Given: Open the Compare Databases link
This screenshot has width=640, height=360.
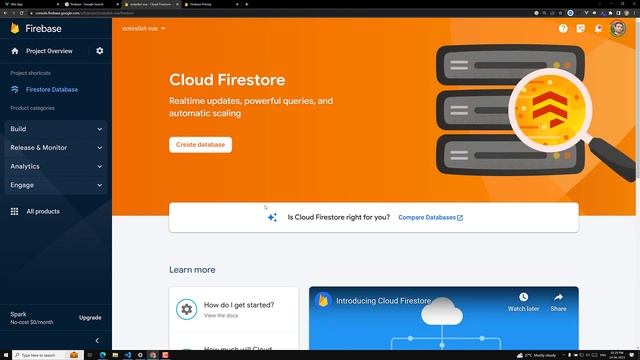Looking at the screenshot, I should pos(431,218).
